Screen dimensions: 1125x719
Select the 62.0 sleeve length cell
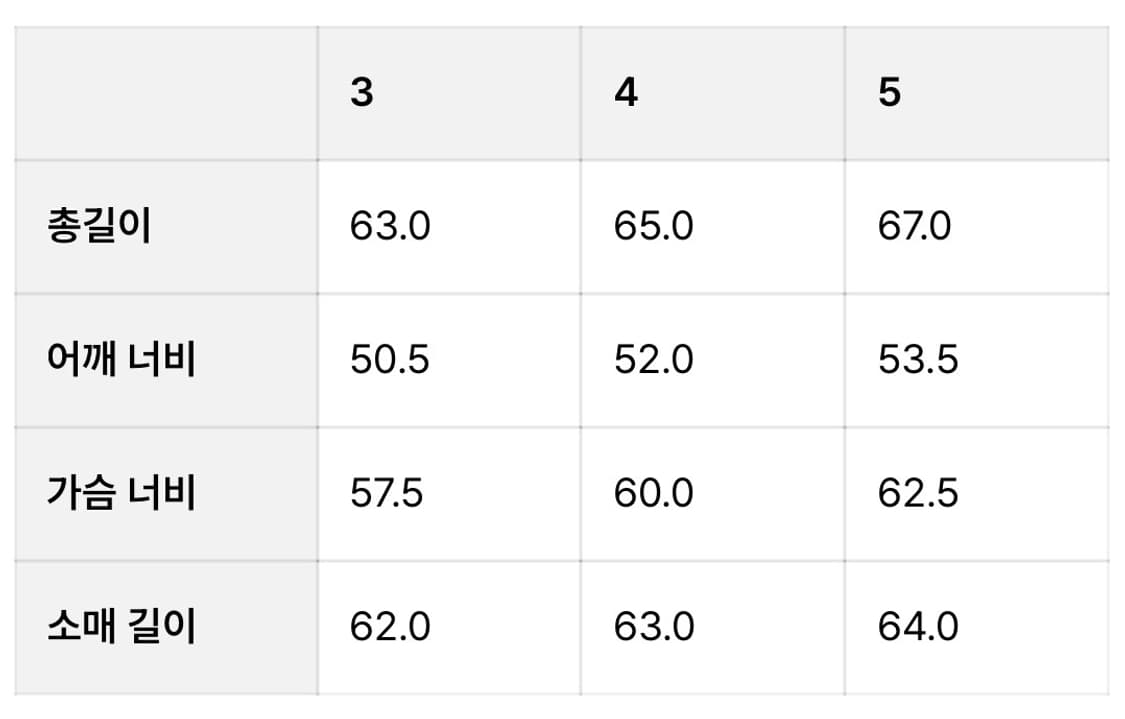pos(390,628)
